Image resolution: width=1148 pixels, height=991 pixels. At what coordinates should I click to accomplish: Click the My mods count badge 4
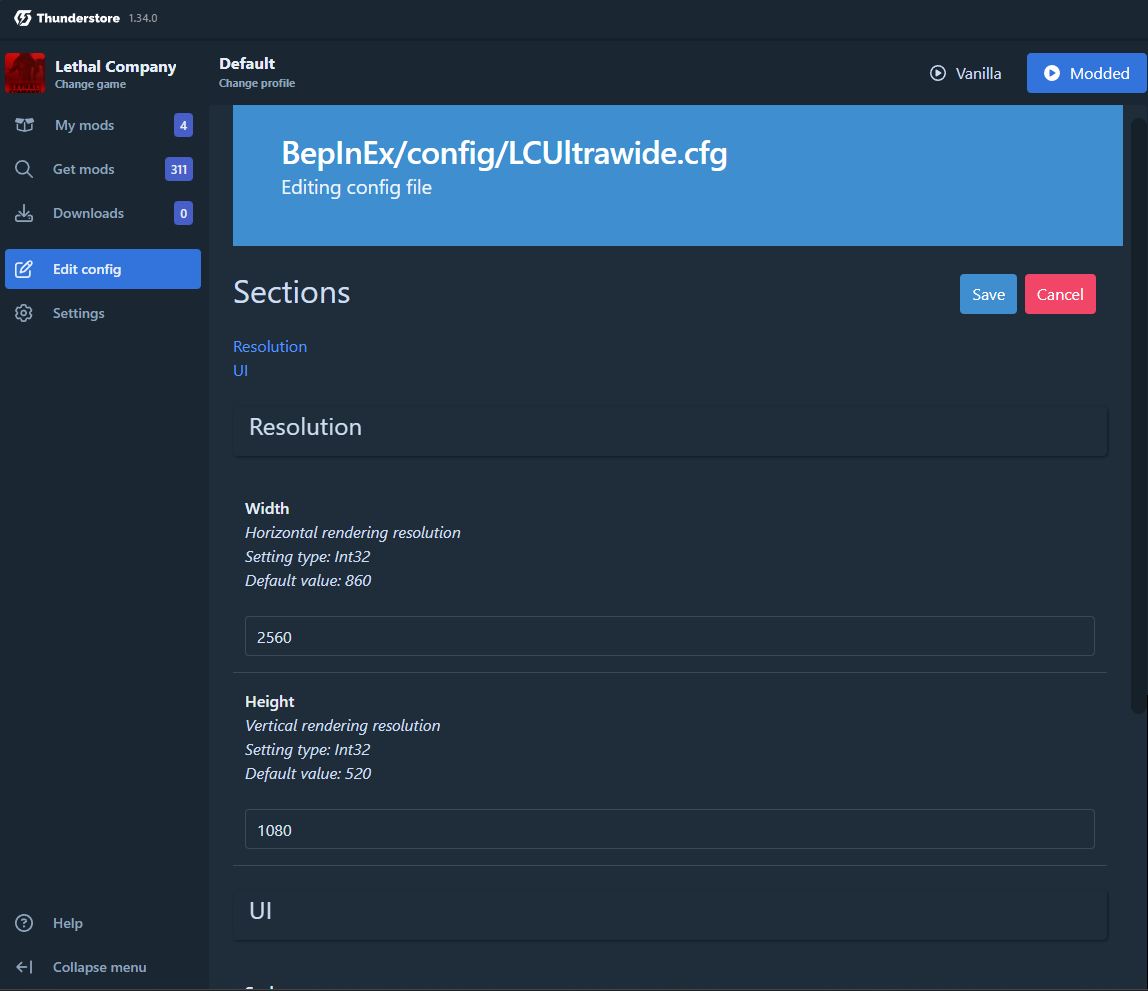click(x=183, y=125)
